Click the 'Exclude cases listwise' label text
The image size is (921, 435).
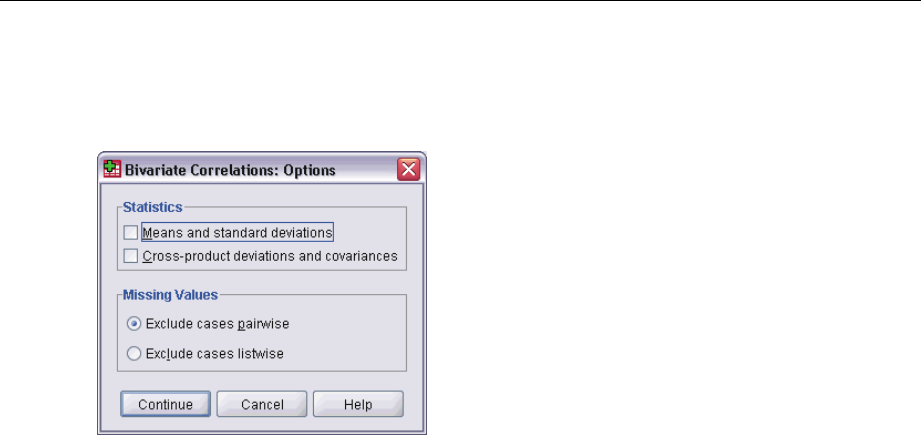point(215,353)
